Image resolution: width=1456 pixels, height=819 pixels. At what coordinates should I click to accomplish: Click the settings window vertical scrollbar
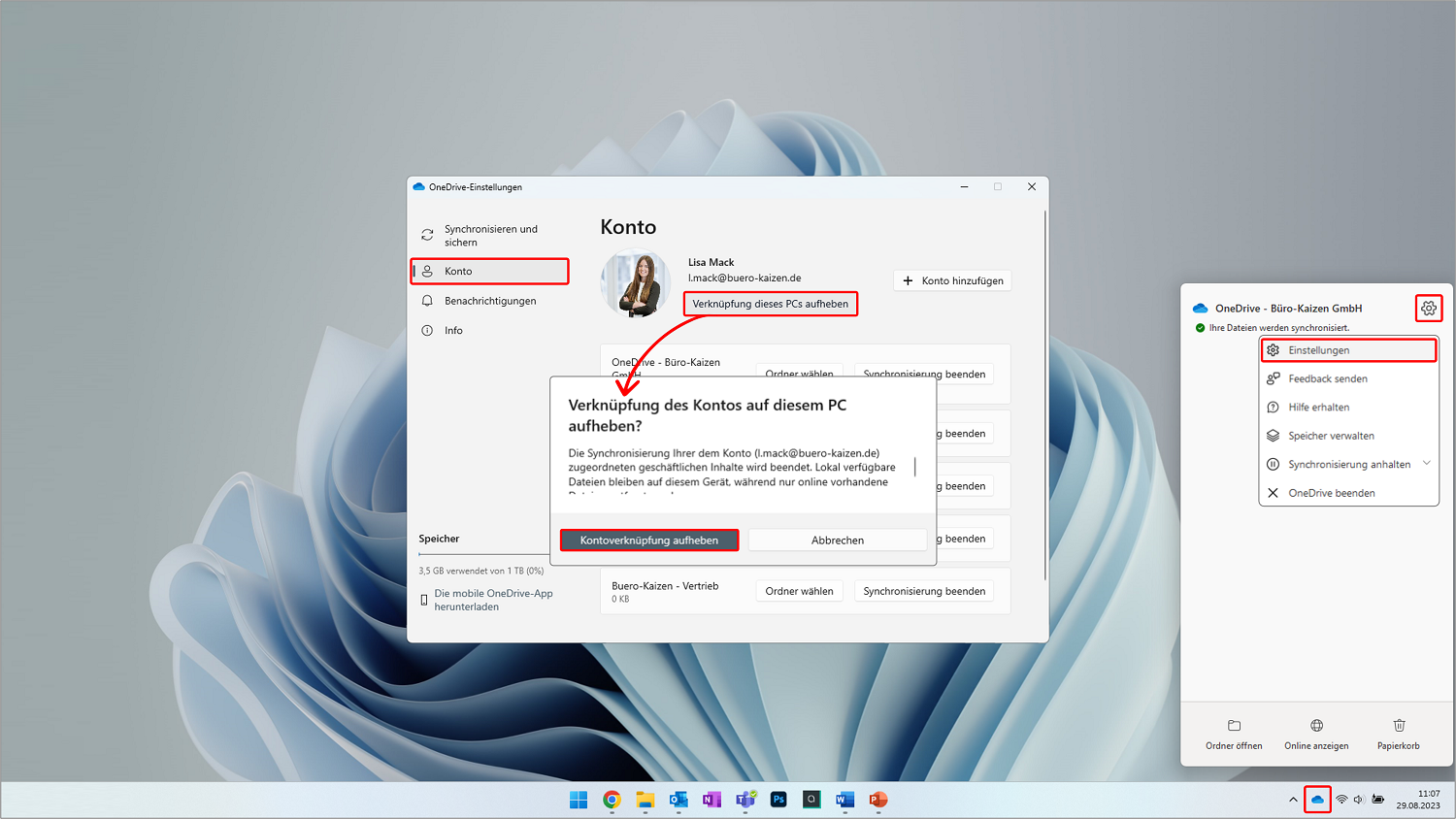pyautogui.click(x=1045, y=396)
